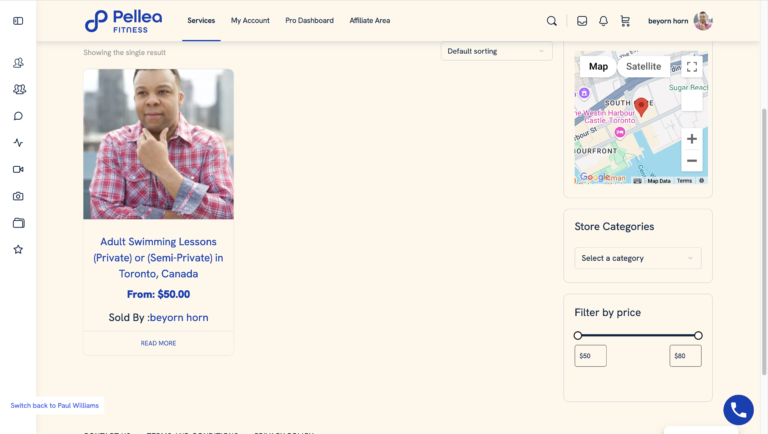
Task: Open the My Account menu
Action: [x=250, y=21]
